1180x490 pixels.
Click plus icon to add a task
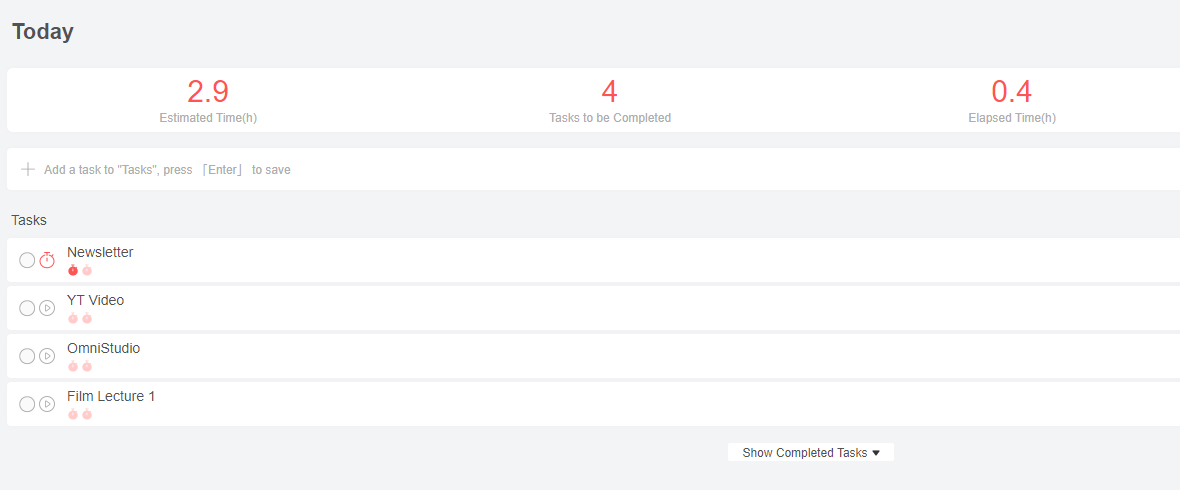click(x=28, y=169)
